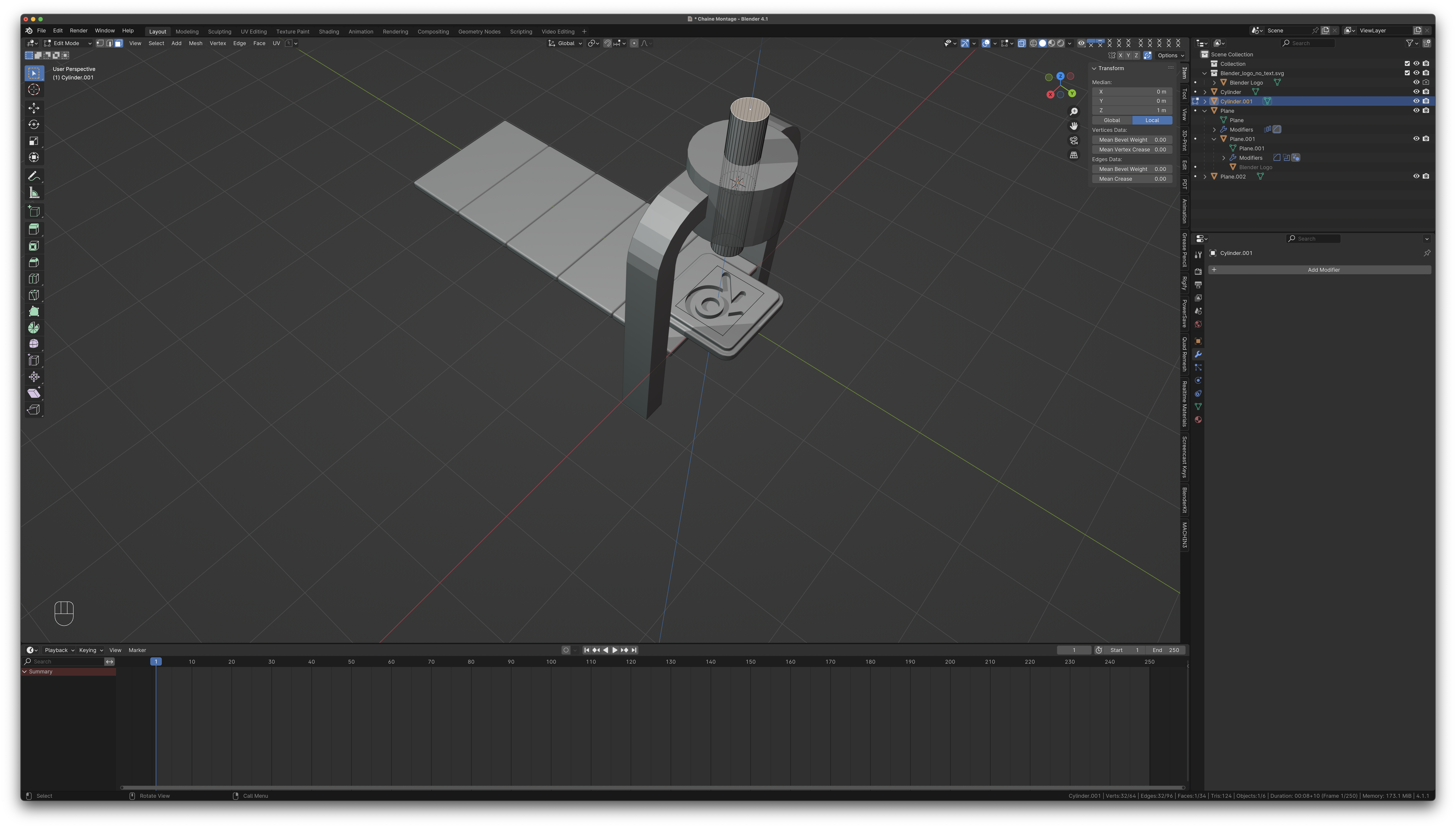Screen dimensions: 1456x828
Task: Select the Spin tool
Action: coord(34,328)
